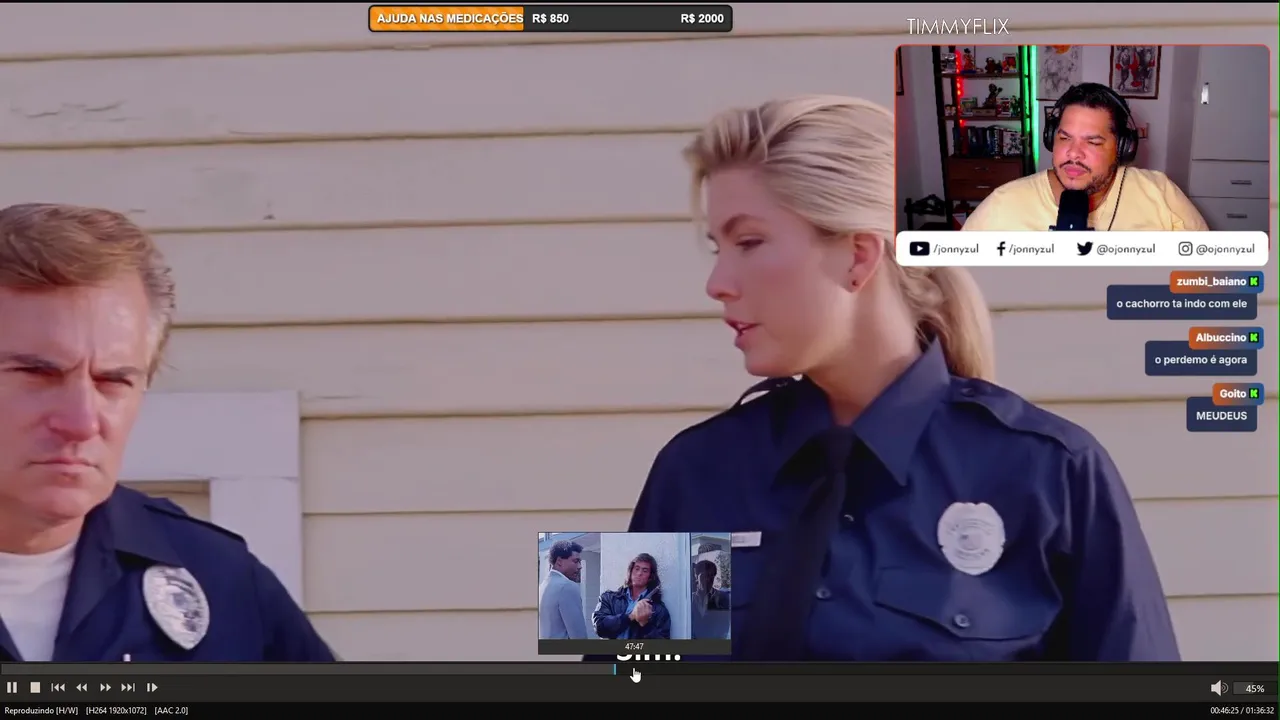The width and height of the screenshot is (1280, 720).
Task: Click the Reproduzindo [H/W] status text
Action: pos(41,710)
